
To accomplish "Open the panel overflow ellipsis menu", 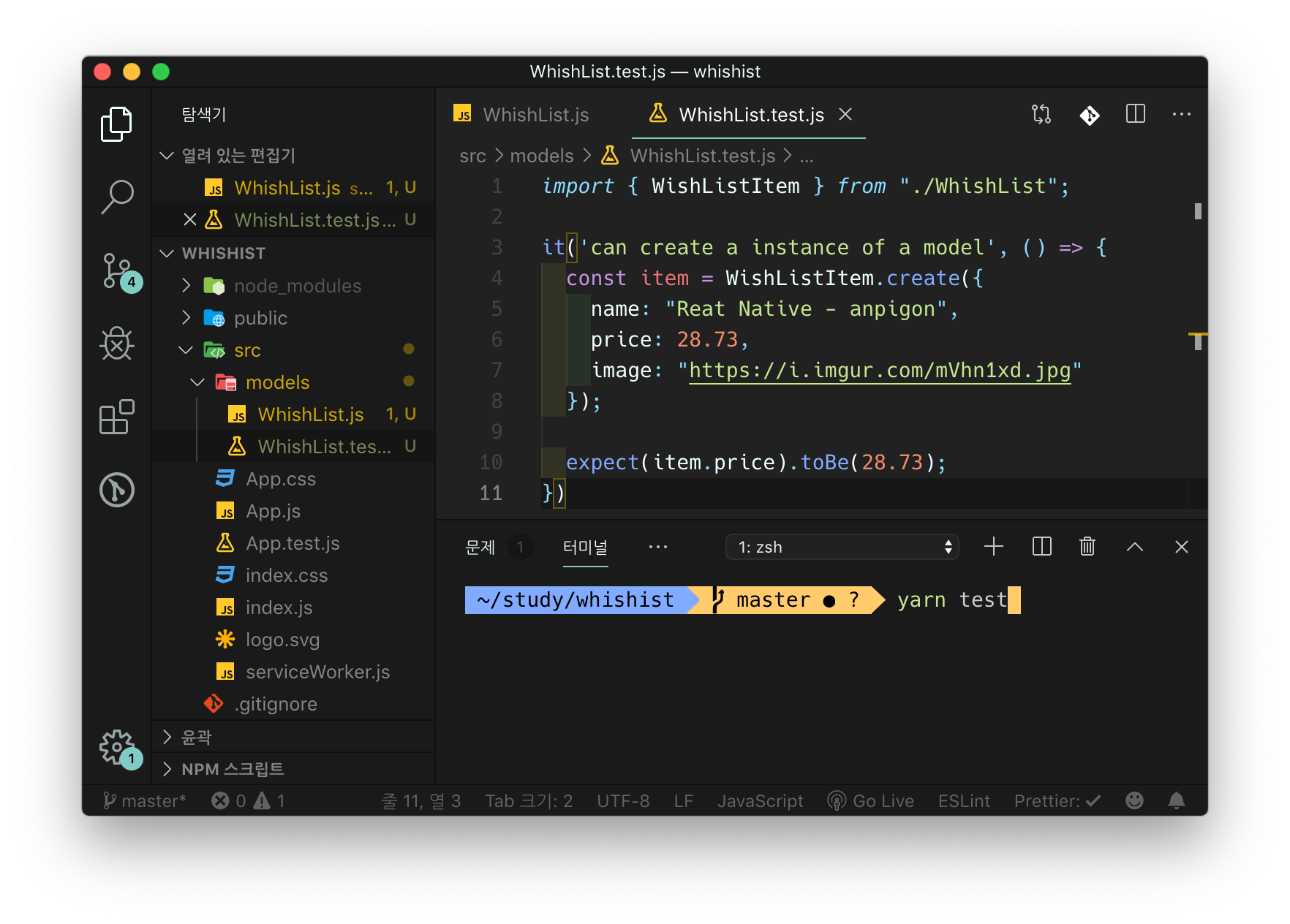I will [658, 547].
